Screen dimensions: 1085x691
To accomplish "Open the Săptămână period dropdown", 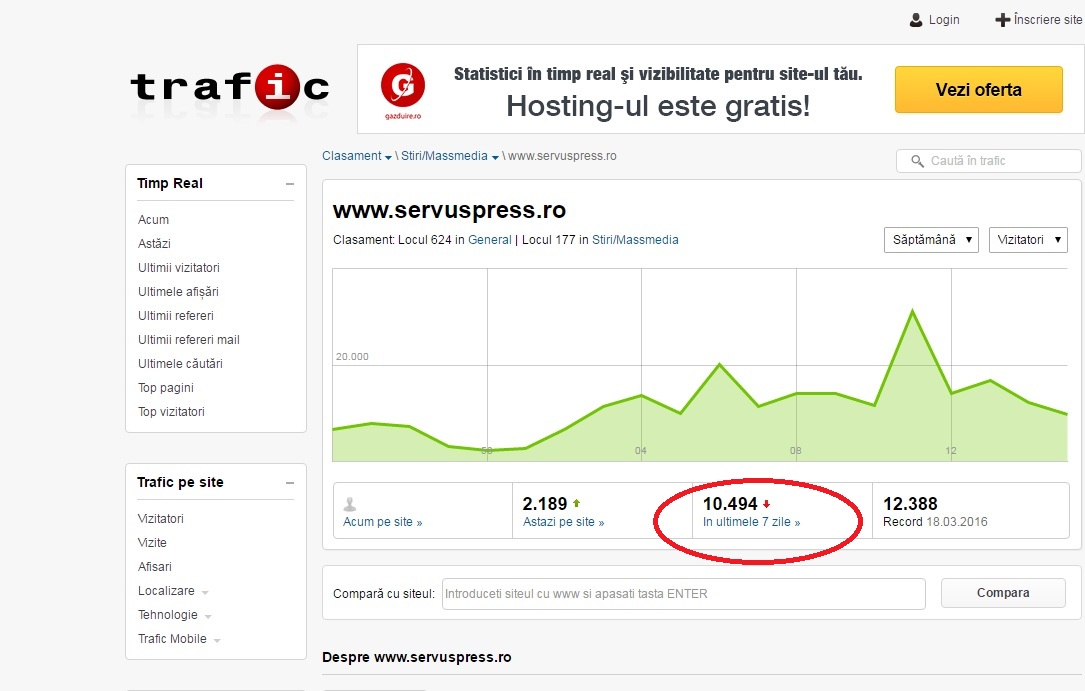I will pyautogui.click(x=930, y=240).
